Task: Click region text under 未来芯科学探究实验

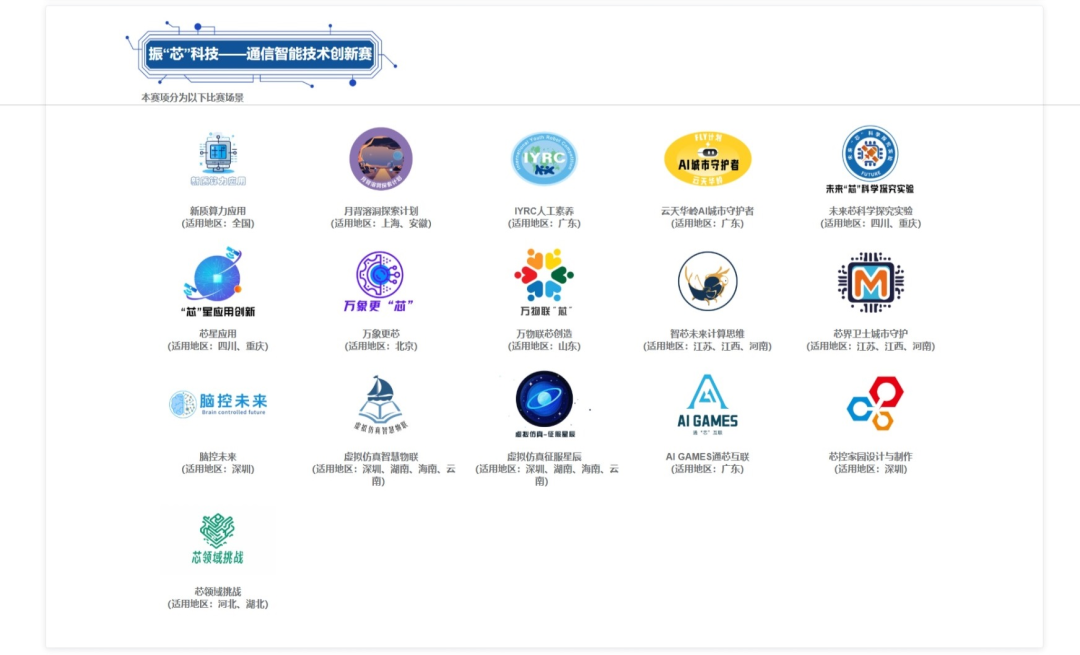Action: (871, 223)
